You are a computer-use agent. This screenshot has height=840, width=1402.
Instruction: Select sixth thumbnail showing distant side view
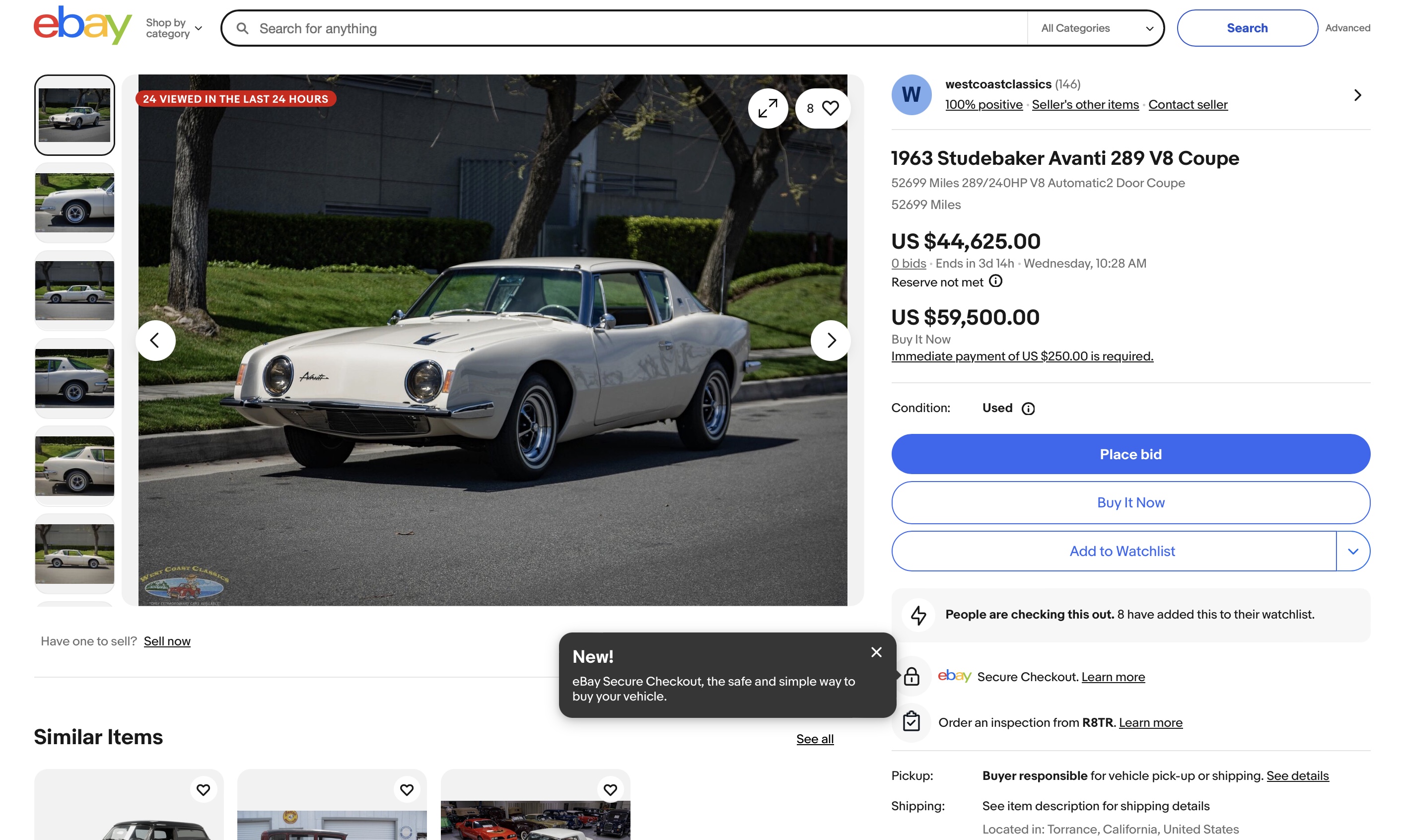point(74,554)
